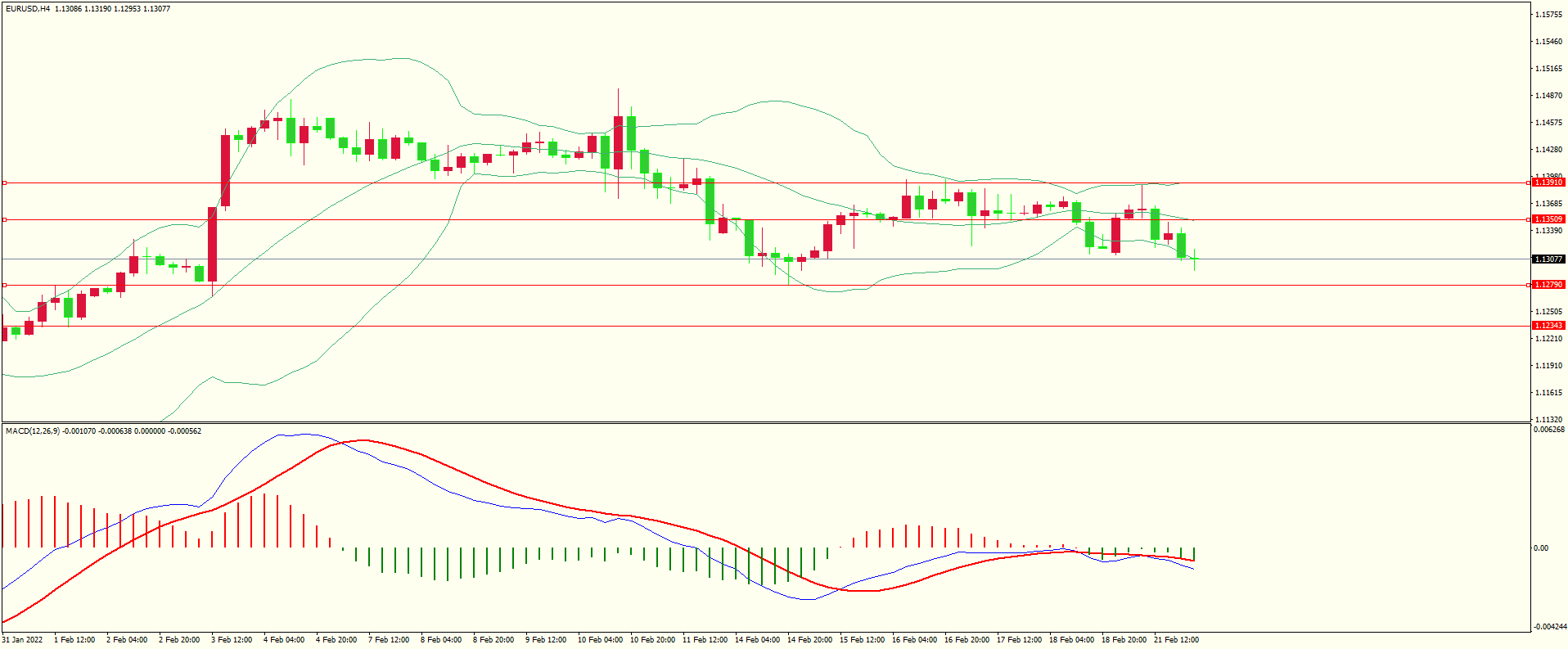
Task: Click the 31 Jan 2022 date label
Action: click(23, 640)
